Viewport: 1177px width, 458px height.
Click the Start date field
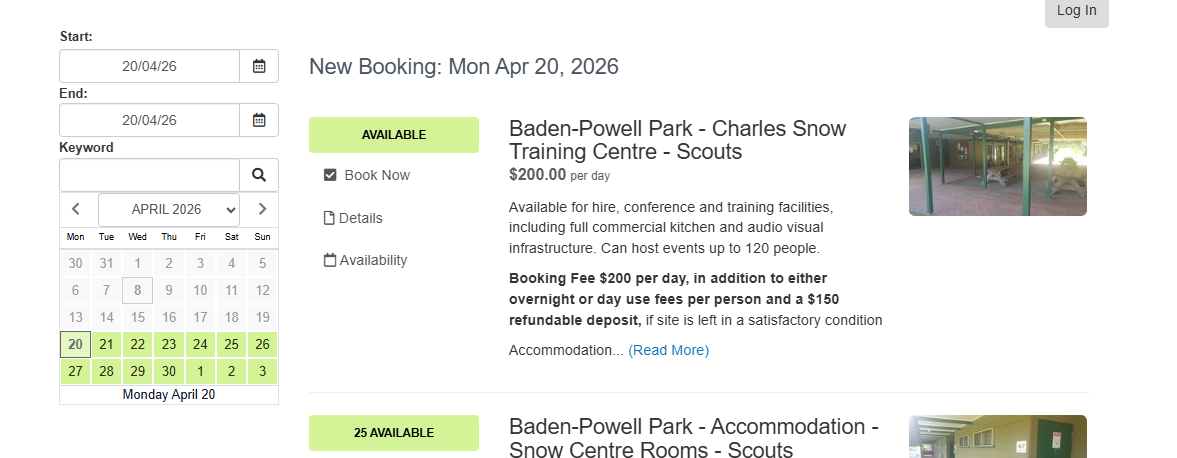click(x=149, y=66)
